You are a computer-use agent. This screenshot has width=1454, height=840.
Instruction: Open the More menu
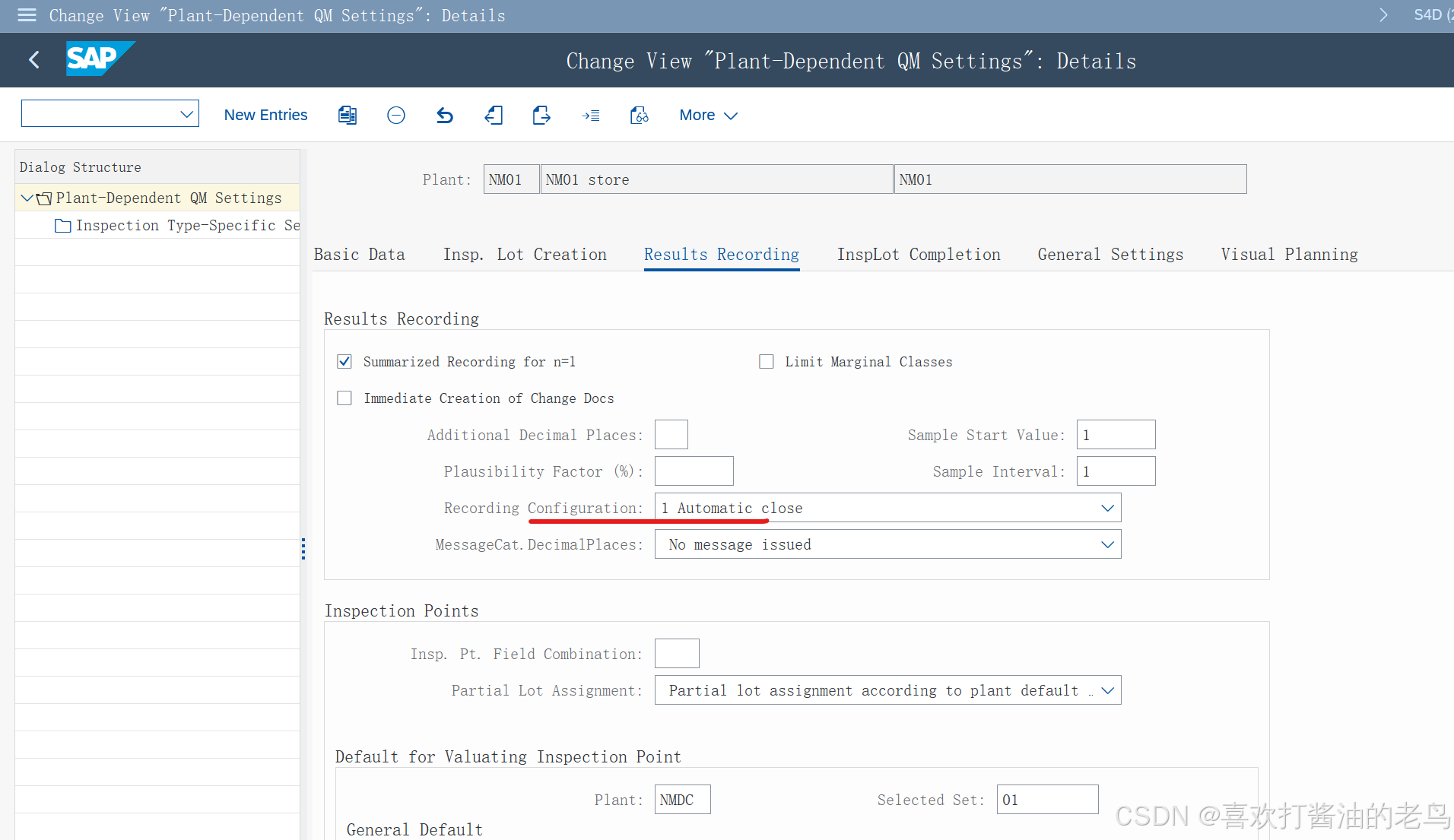[x=706, y=115]
